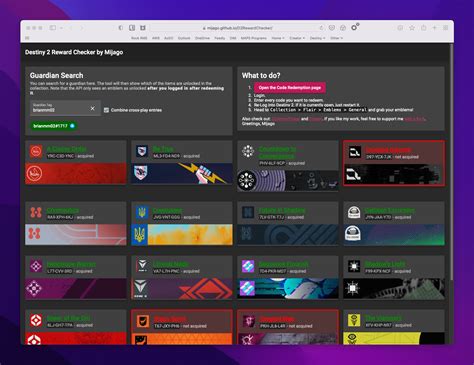The image size is (474, 365).
Task: Show Safari tab overview
Action: [445, 28]
